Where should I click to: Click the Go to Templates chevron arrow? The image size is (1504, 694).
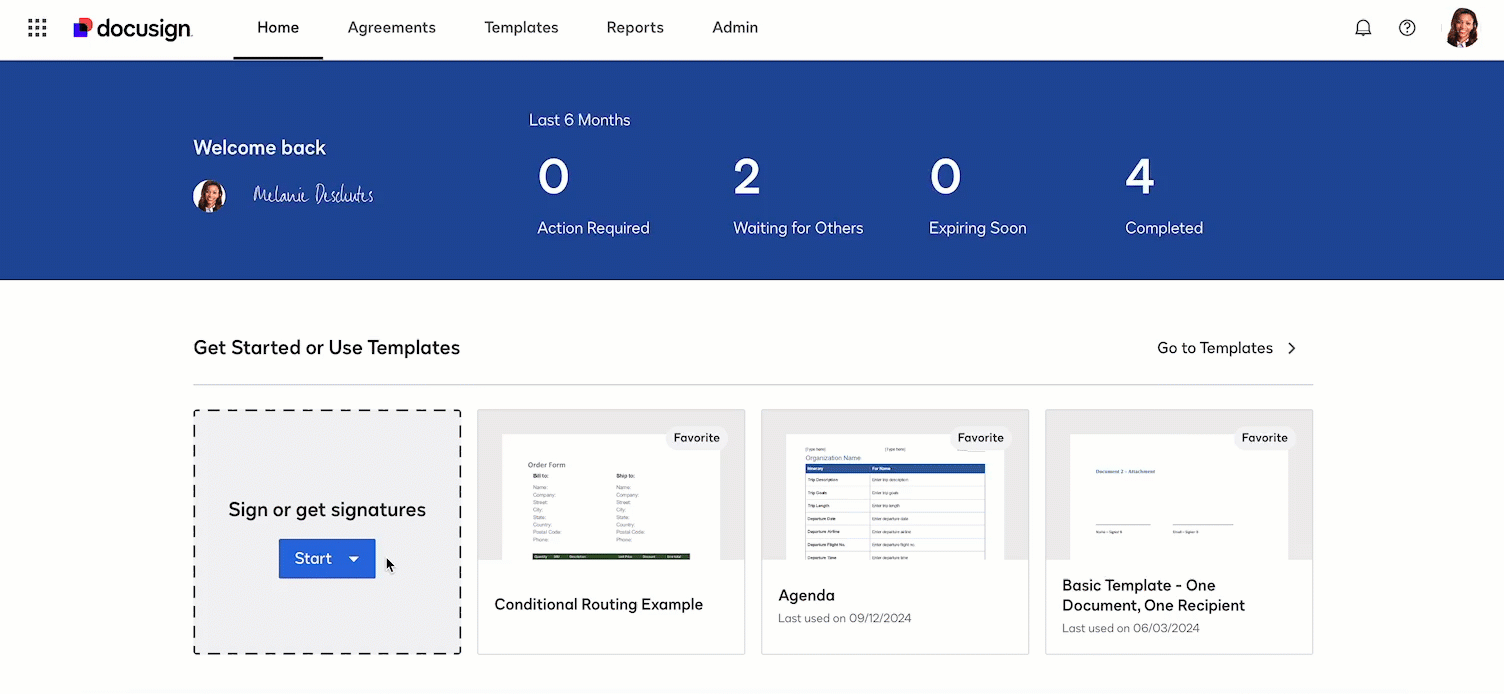pos(1292,348)
